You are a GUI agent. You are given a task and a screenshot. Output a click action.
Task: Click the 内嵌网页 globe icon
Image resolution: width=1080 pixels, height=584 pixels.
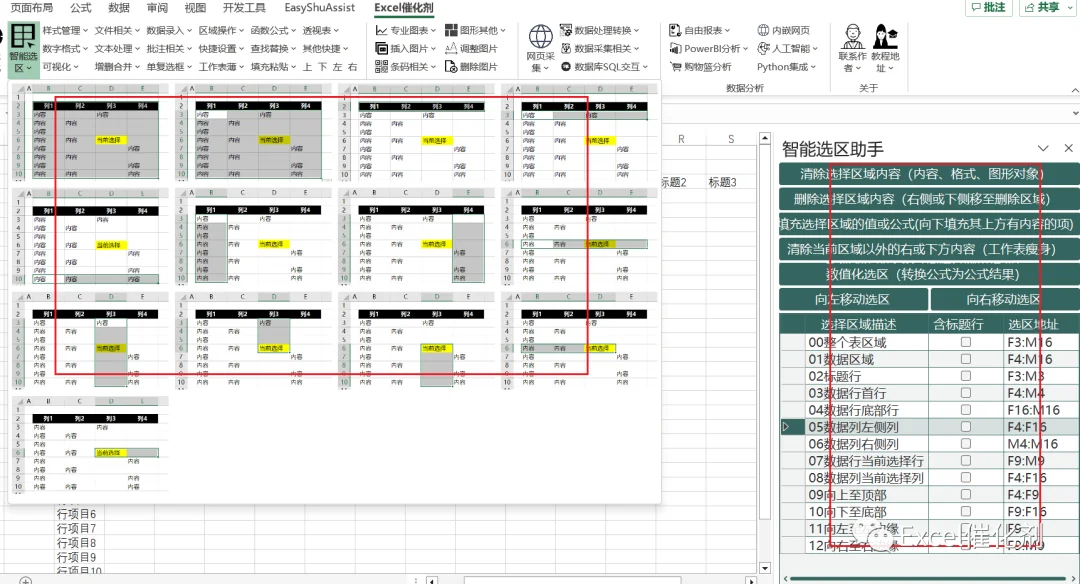(x=763, y=30)
